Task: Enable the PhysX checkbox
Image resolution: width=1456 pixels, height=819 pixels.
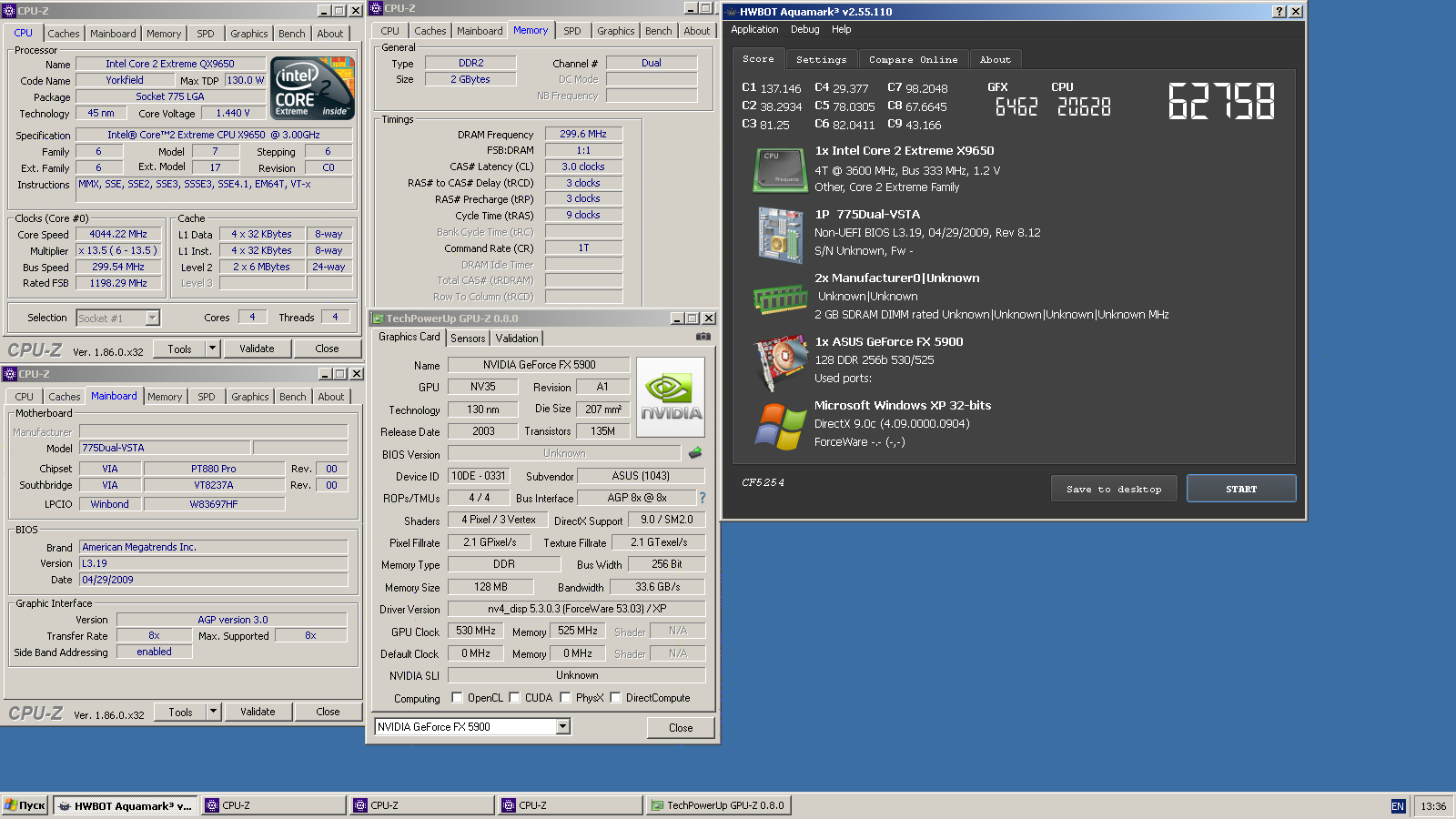Action: pos(565,698)
